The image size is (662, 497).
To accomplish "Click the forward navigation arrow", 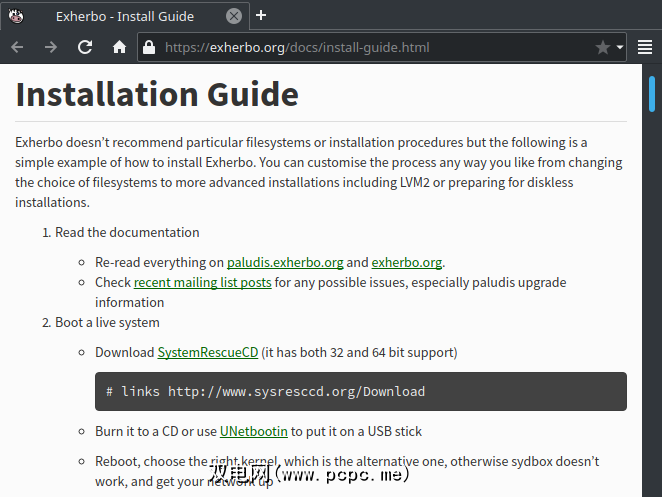I will 51,47.
